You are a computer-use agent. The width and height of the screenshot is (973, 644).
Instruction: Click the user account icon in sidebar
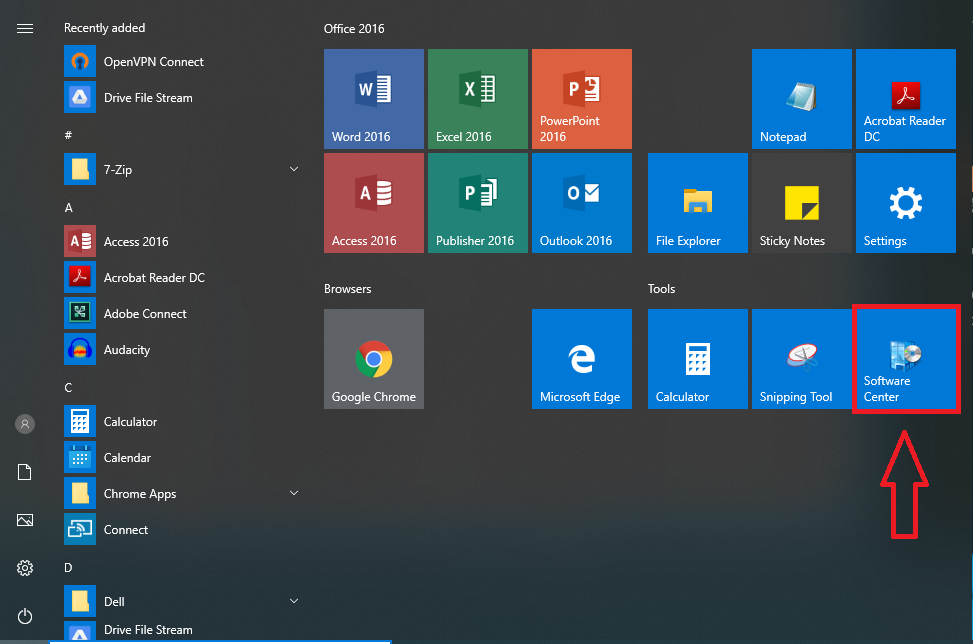click(25, 424)
